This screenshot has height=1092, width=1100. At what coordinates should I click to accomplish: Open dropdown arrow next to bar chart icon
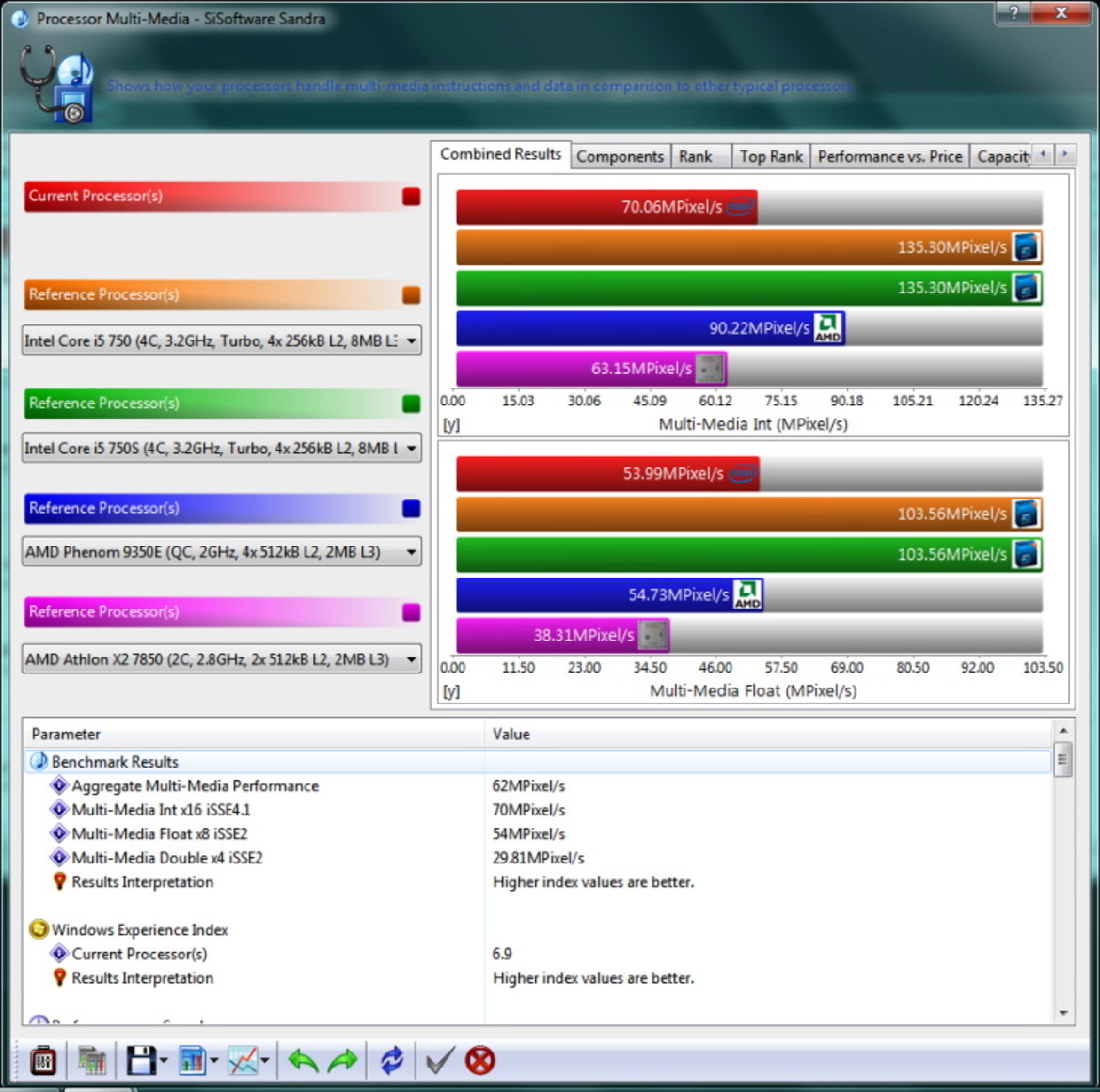click(214, 1060)
